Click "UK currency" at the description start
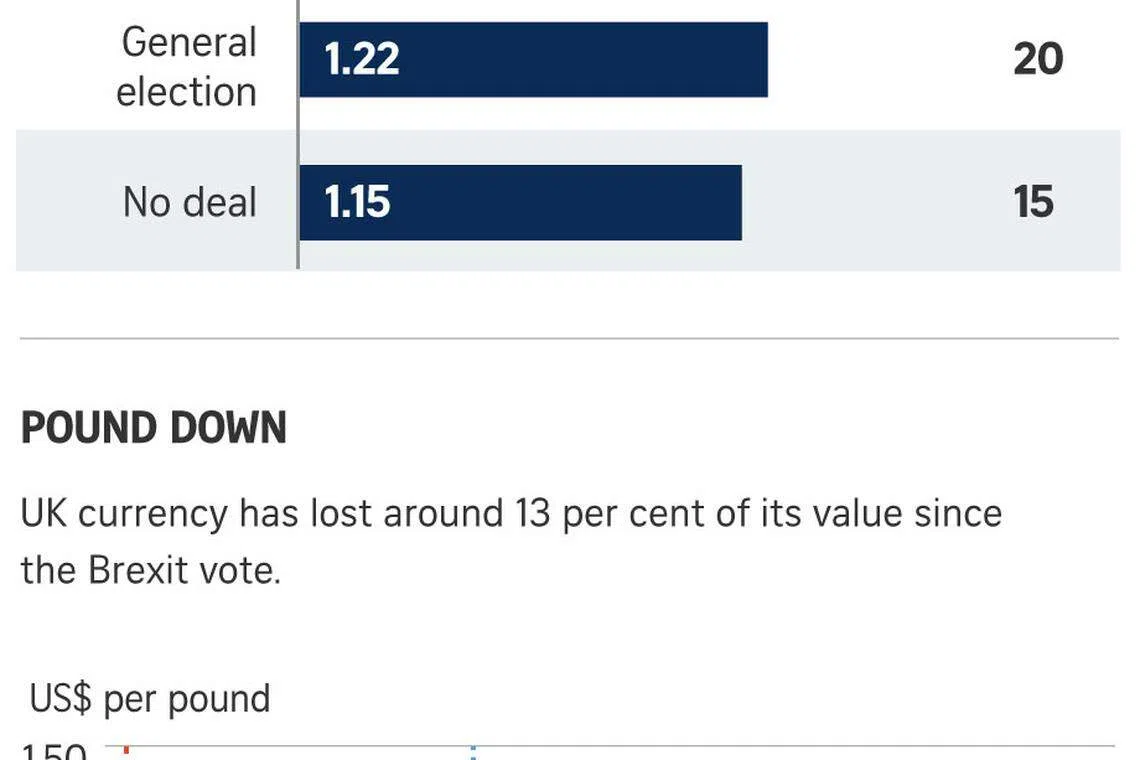The image size is (1140, 760). (124, 514)
